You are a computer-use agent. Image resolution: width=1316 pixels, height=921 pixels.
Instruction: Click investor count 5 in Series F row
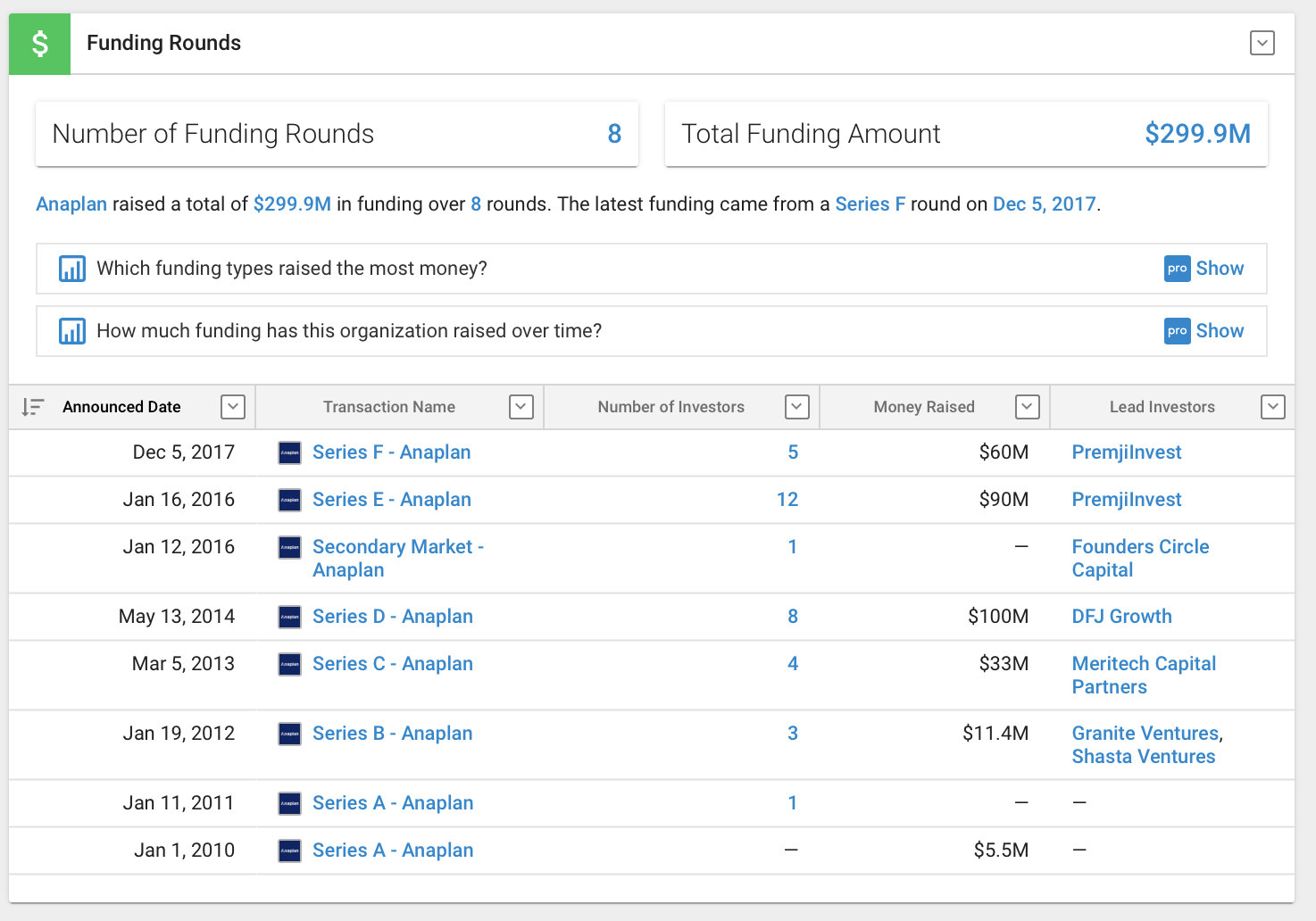tap(793, 452)
